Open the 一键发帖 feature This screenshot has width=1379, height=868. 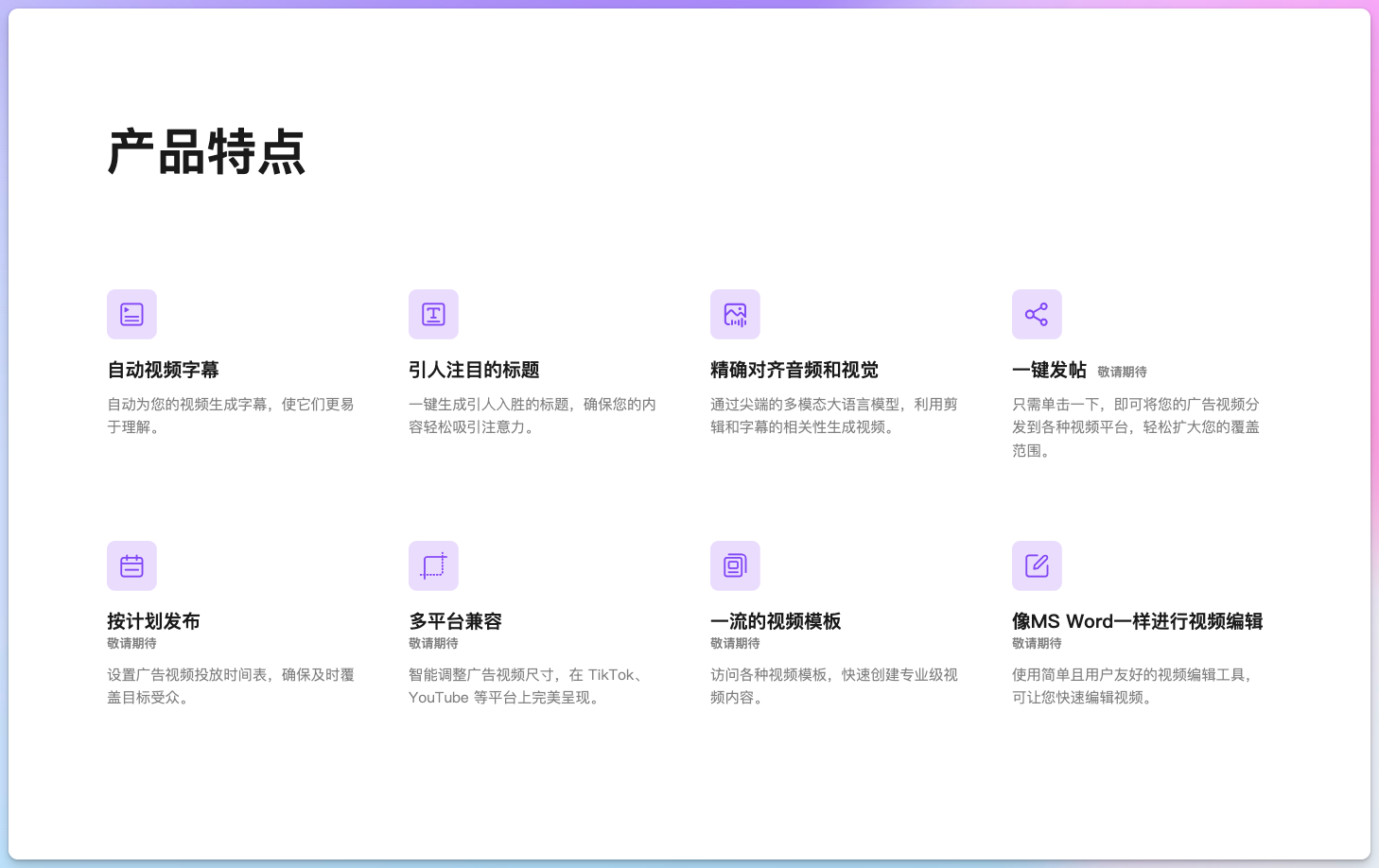coord(1048,370)
